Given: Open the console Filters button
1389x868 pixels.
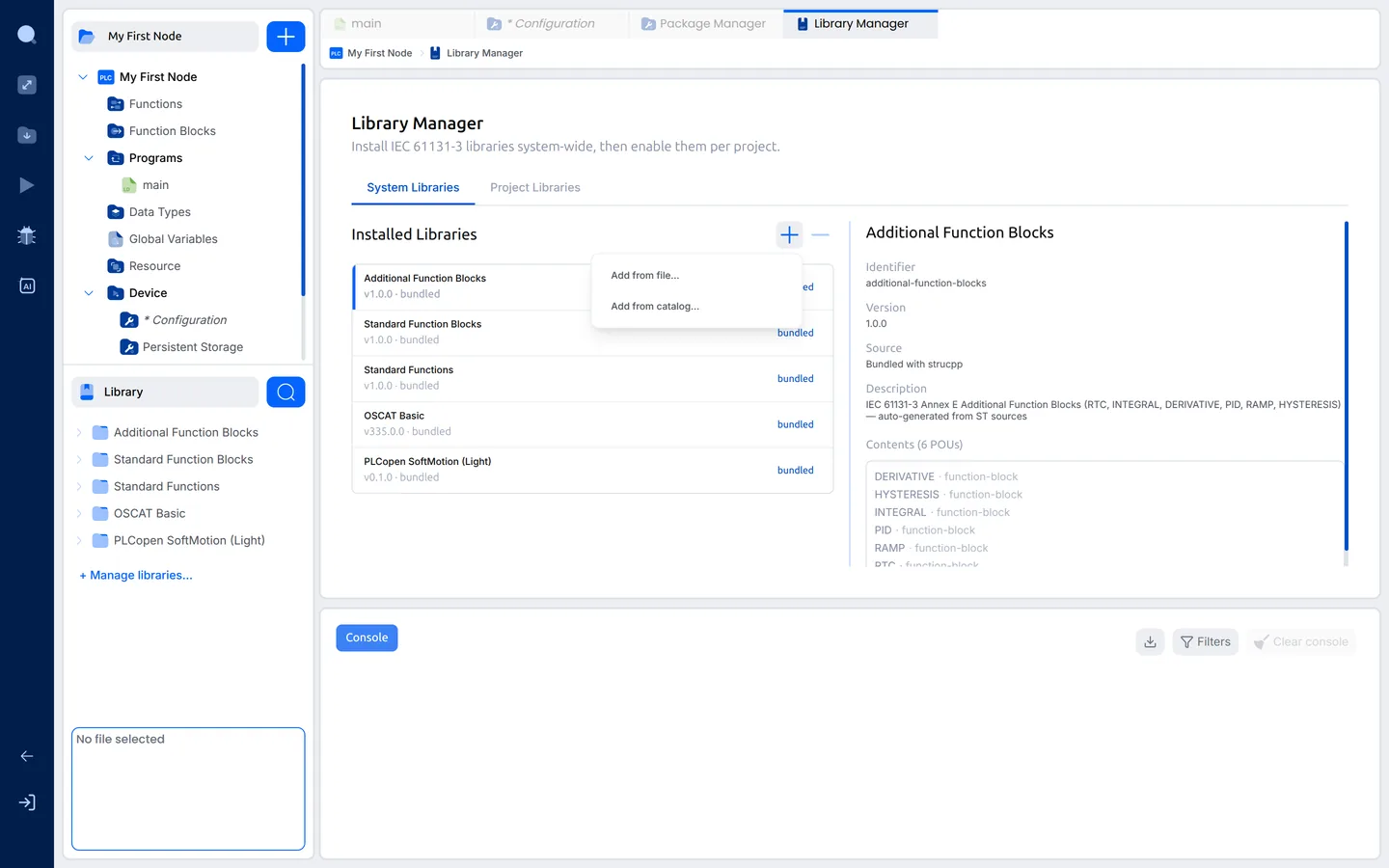Looking at the screenshot, I should tap(1205, 641).
